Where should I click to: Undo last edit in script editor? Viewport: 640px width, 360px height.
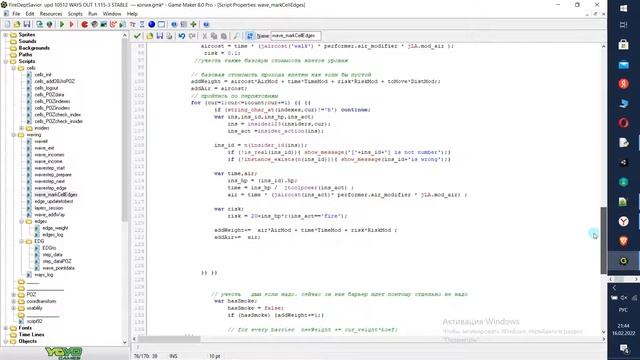point(182,36)
